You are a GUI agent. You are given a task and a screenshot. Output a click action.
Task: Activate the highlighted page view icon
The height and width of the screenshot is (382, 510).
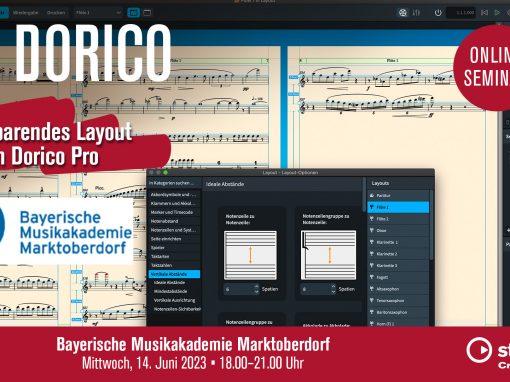[x=134, y=13]
